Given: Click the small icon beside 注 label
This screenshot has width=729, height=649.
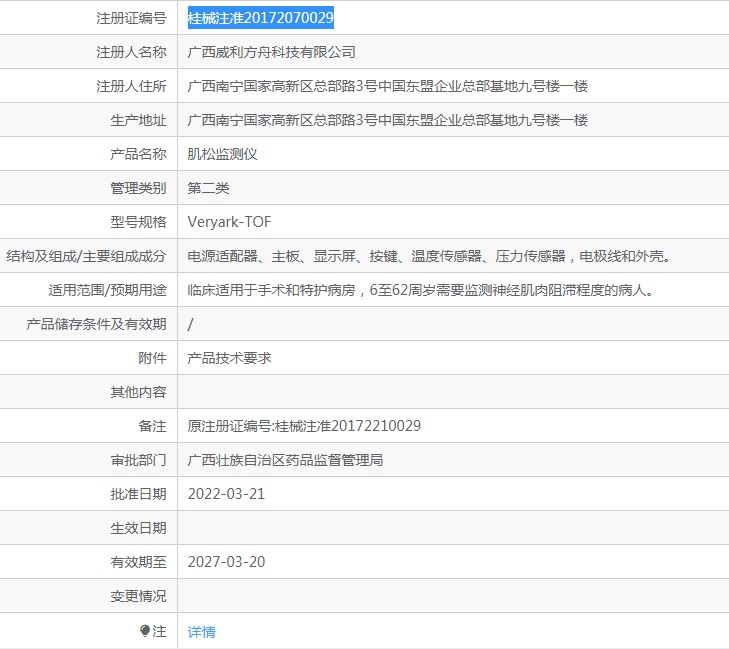Looking at the screenshot, I should tap(145, 631).
